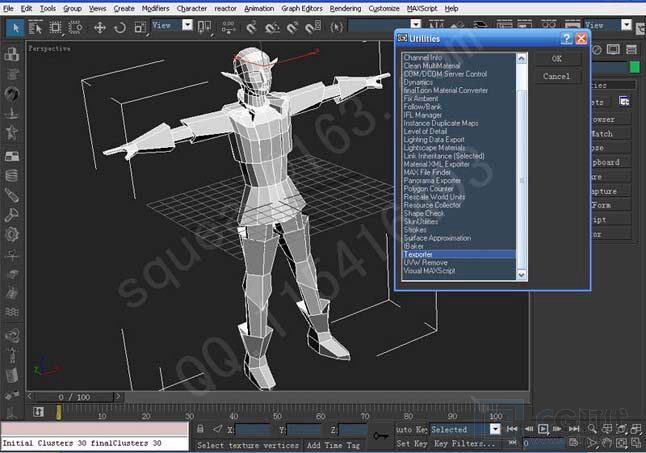
Task: Toggle window/crossing selection mode
Action: pos(75,28)
